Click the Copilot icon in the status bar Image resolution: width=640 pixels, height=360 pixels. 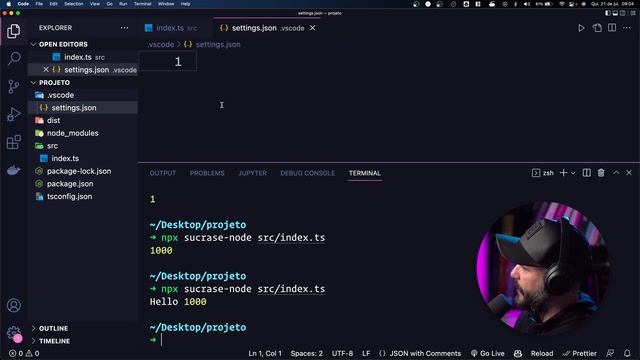pyautogui.click(x=518, y=353)
